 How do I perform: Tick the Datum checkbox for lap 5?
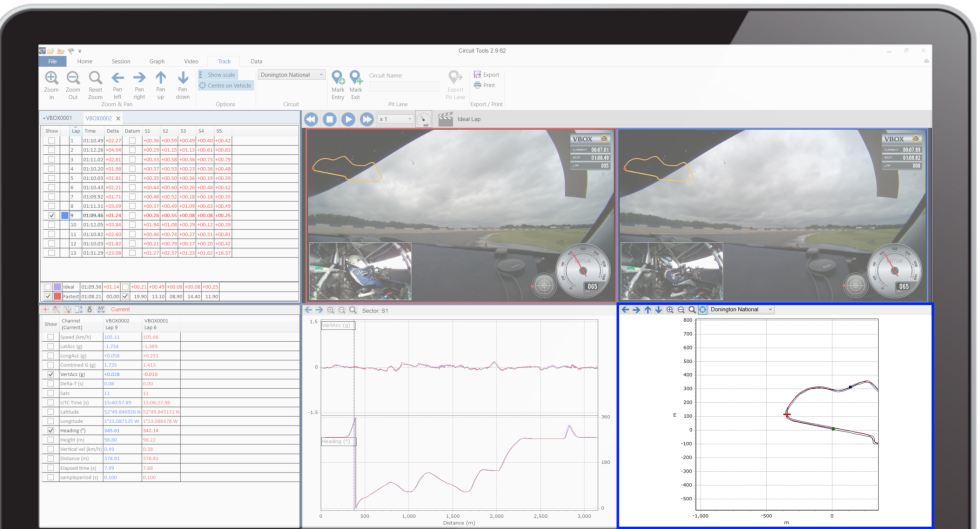(x=132, y=178)
